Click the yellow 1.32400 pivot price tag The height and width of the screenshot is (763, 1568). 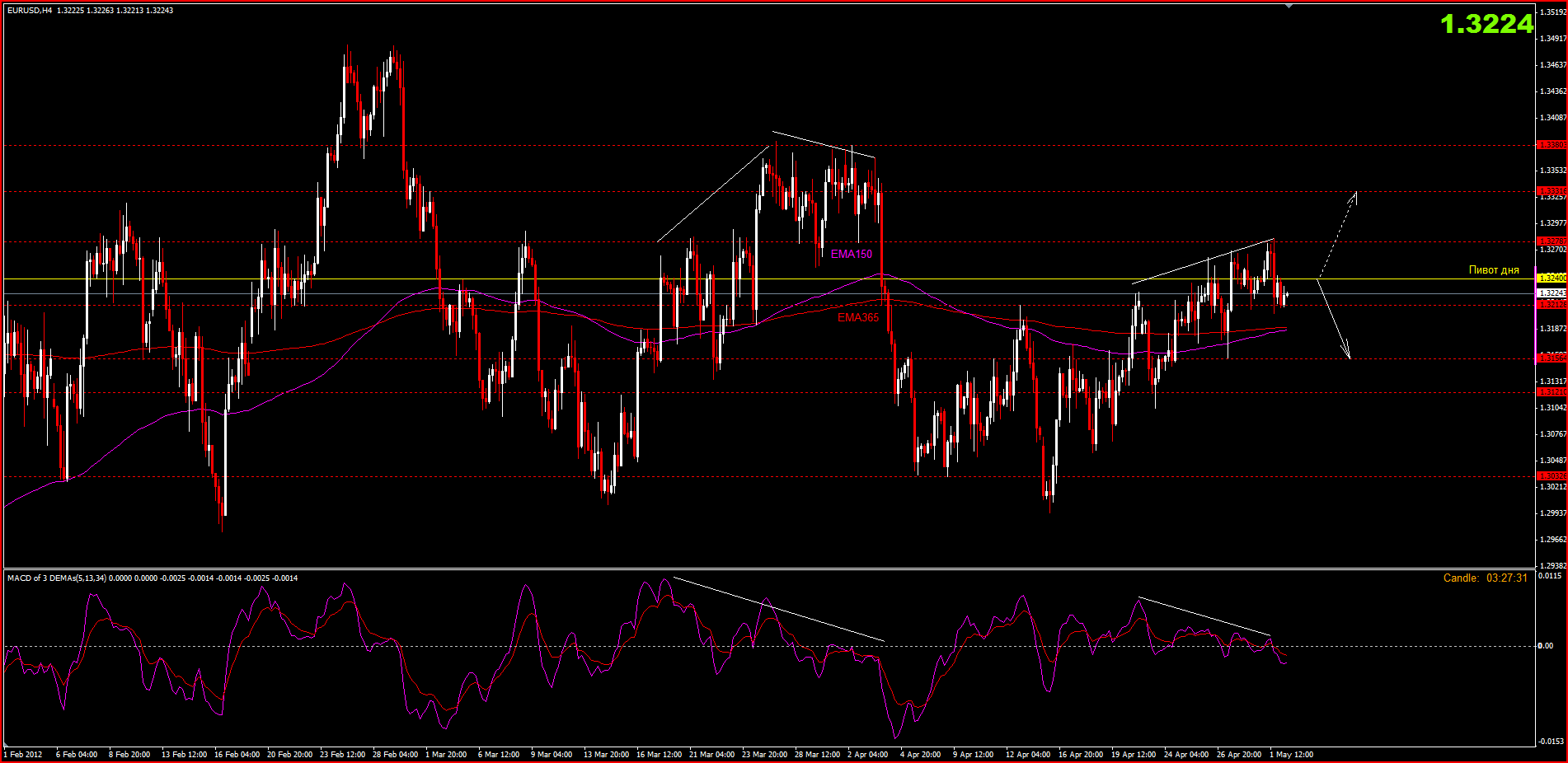coord(1552,279)
